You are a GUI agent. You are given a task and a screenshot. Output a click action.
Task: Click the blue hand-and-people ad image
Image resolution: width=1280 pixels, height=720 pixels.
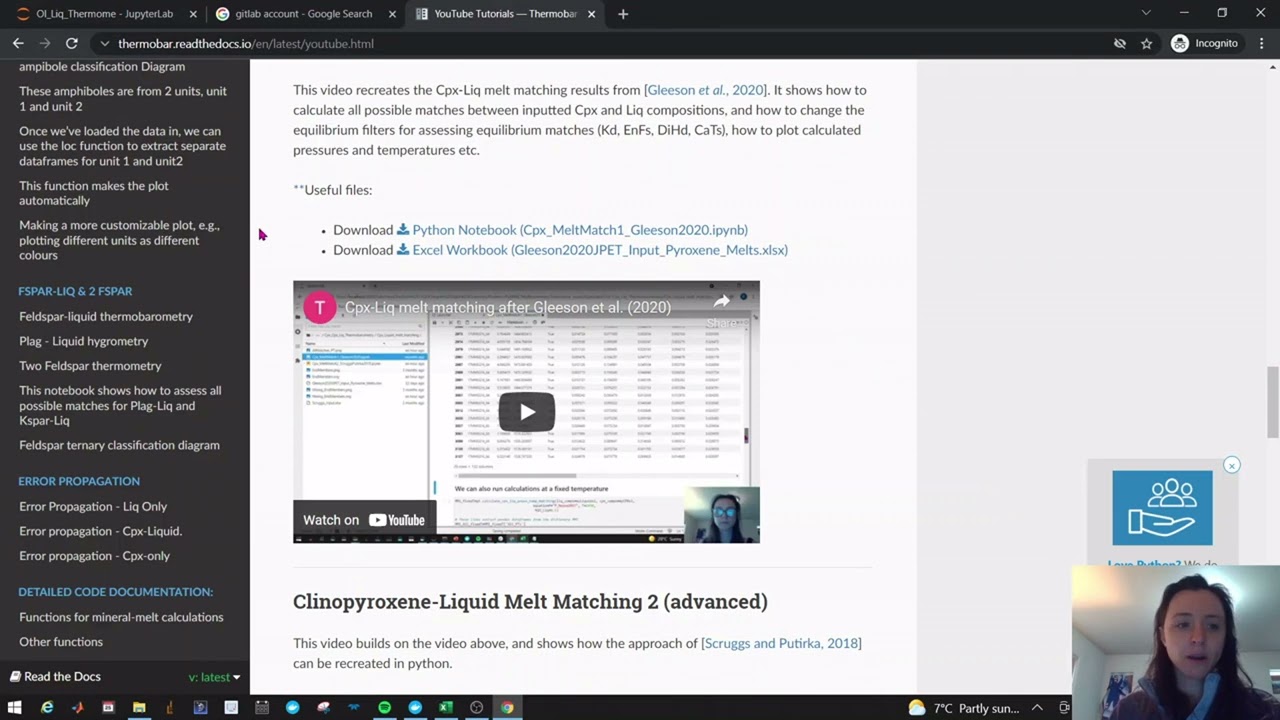point(1162,508)
